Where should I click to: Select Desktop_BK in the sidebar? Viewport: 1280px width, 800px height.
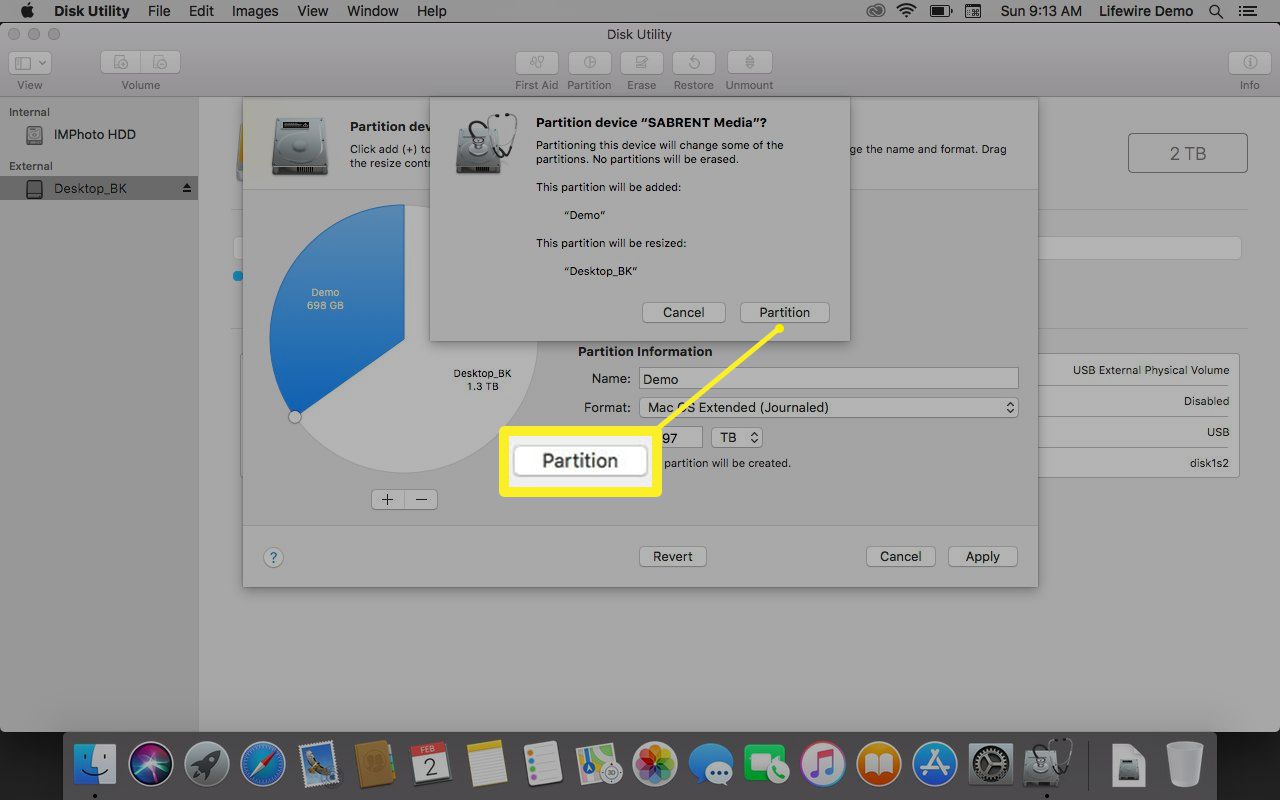(x=99, y=188)
